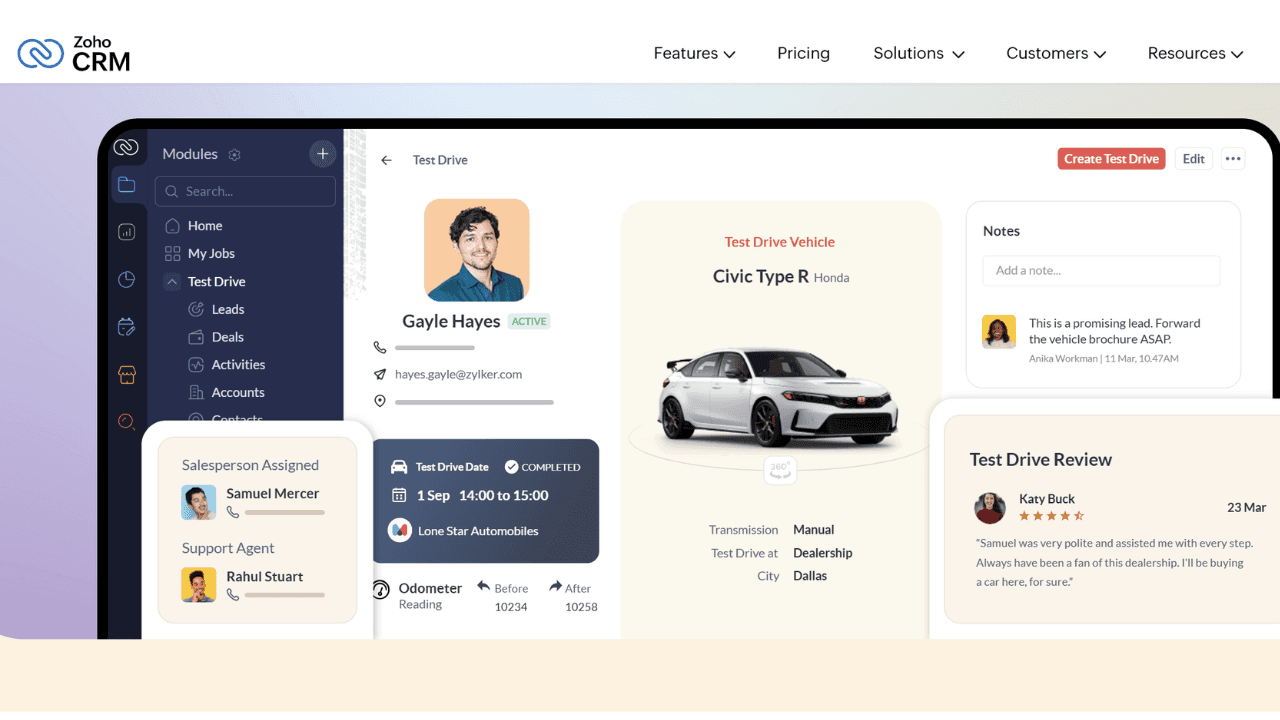
Task: Click phone icon under Samuel Mercer
Action: click(233, 512)
